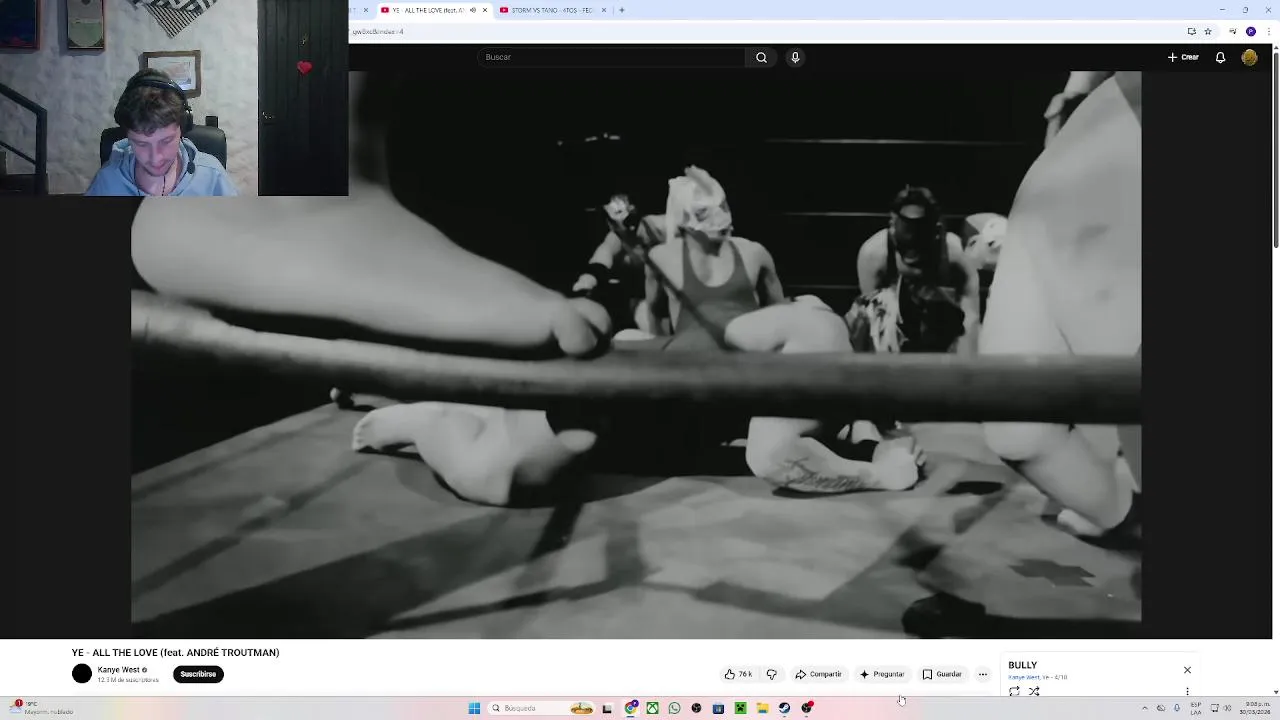Toggle loop for the BULLY playlist
The width and height of the screenshot is (1280, 720).
1015,691
